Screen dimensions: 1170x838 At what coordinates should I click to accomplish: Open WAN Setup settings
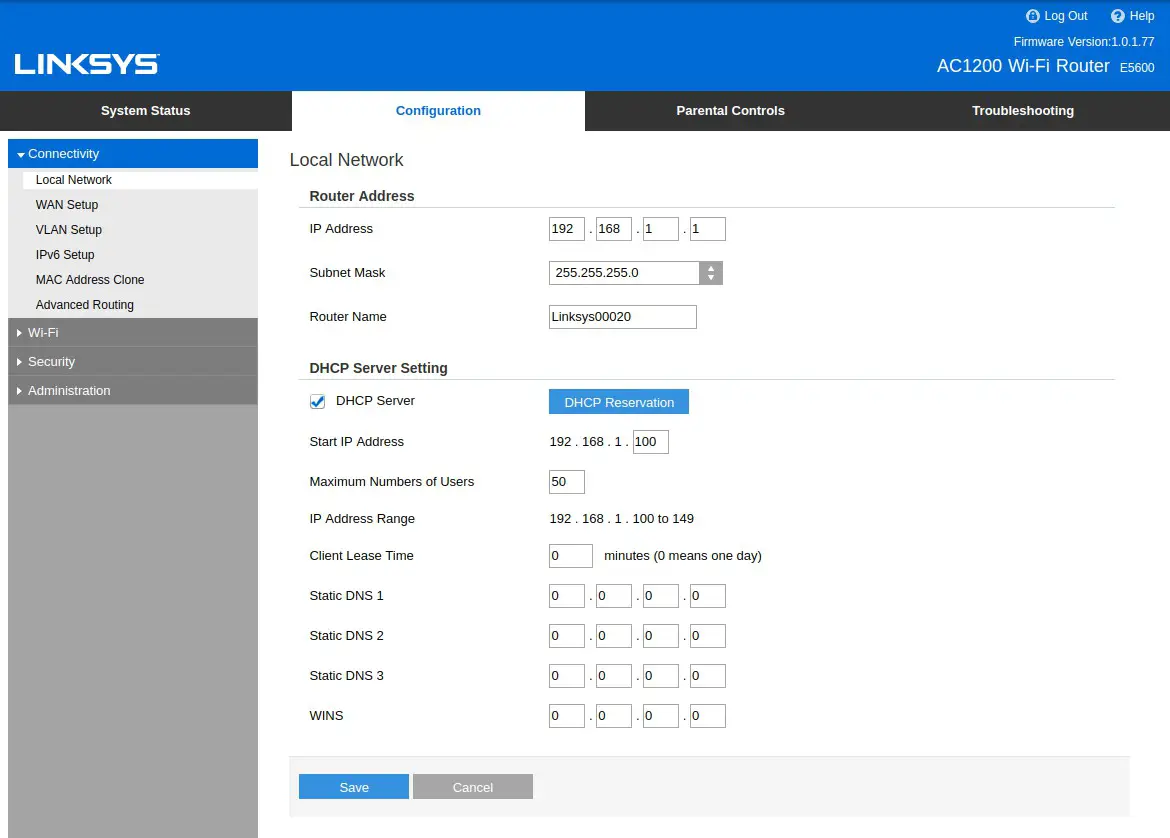tap(66, 204)
